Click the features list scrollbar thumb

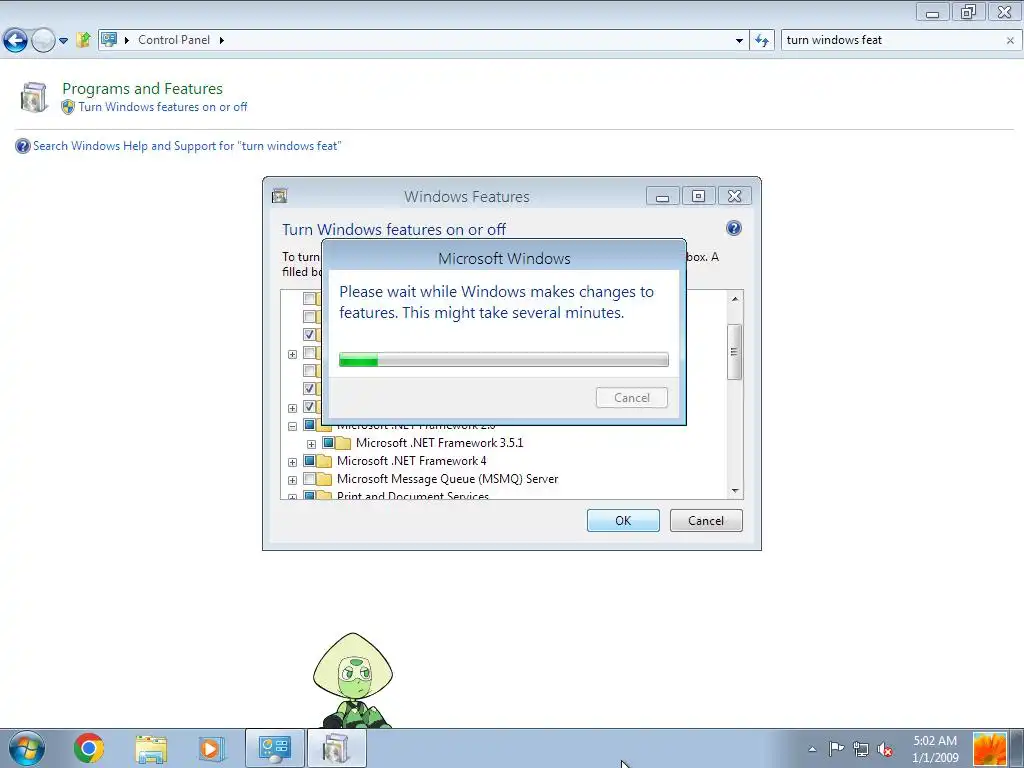tap(735, 351)
